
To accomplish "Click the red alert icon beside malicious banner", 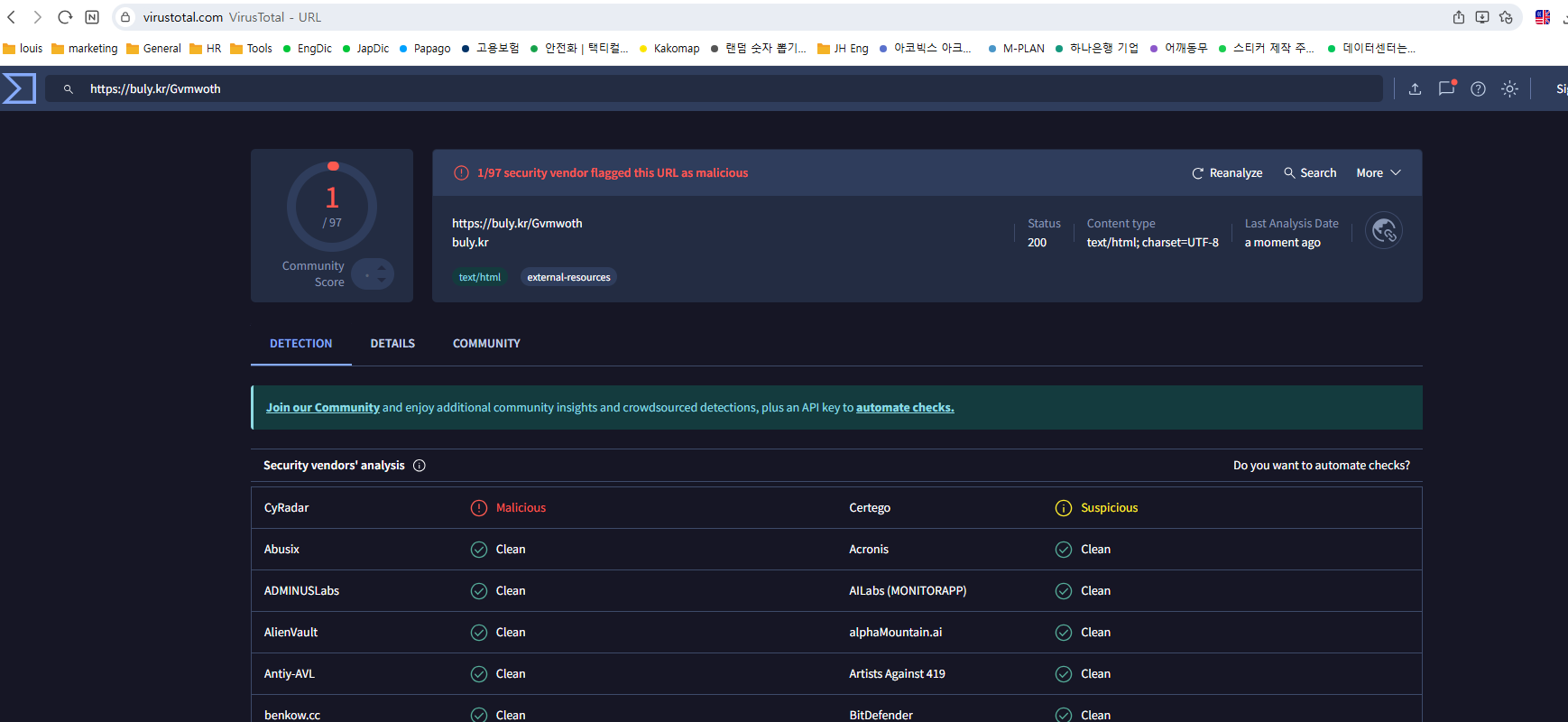I will [461, 172].
